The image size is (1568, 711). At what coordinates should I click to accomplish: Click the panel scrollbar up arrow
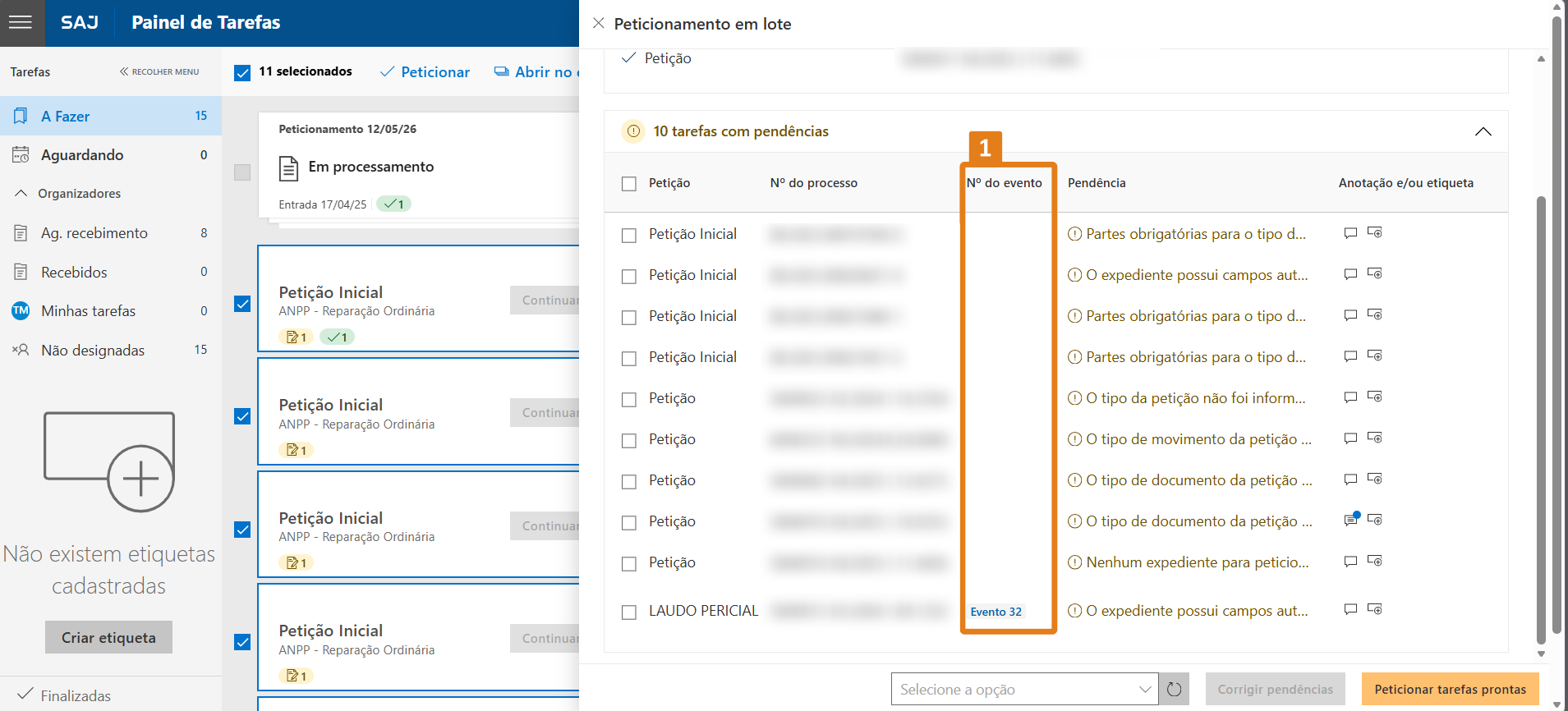click(x=1541, y=58)
